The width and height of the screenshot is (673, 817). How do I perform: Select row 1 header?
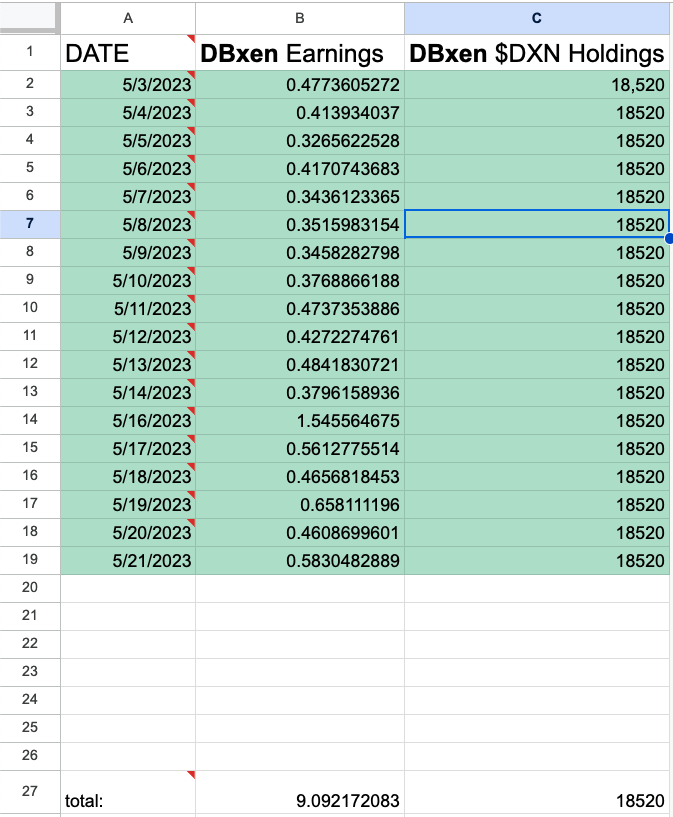coord(30,52)
